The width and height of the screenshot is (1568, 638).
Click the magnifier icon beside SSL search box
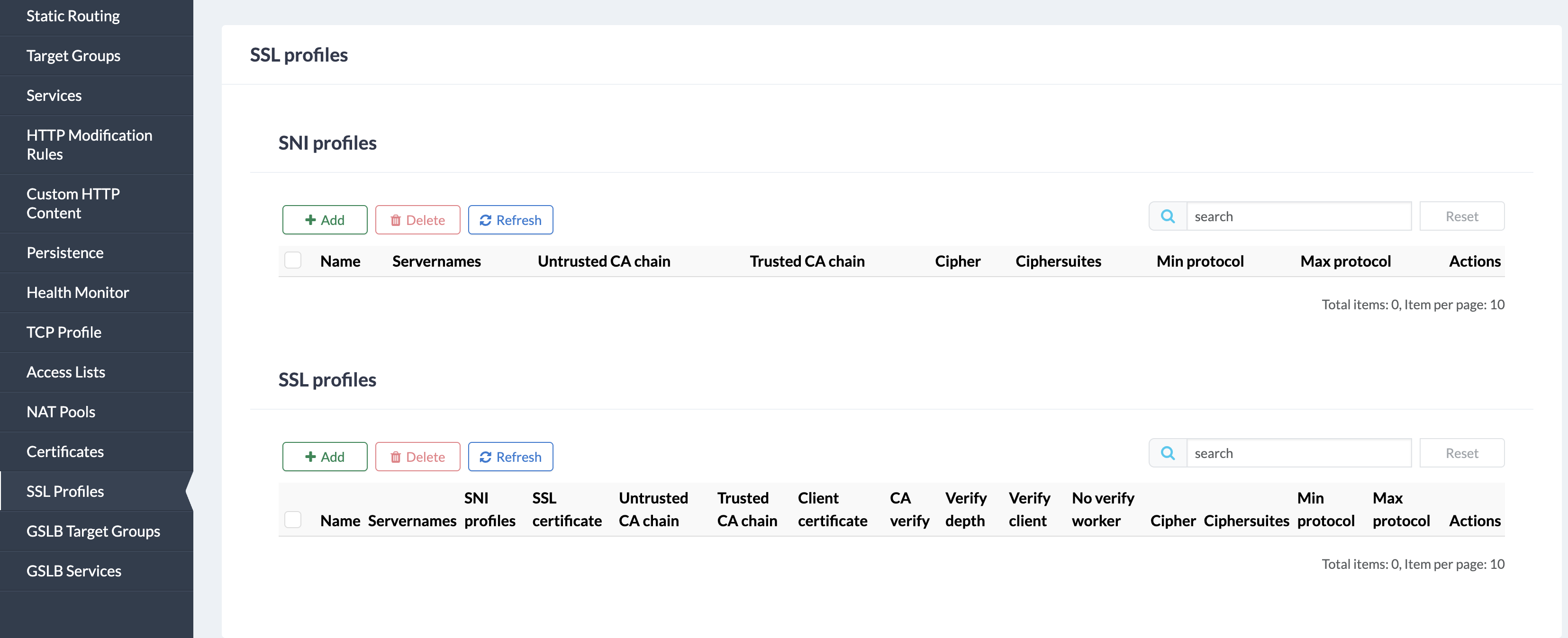click(1168, 453)
